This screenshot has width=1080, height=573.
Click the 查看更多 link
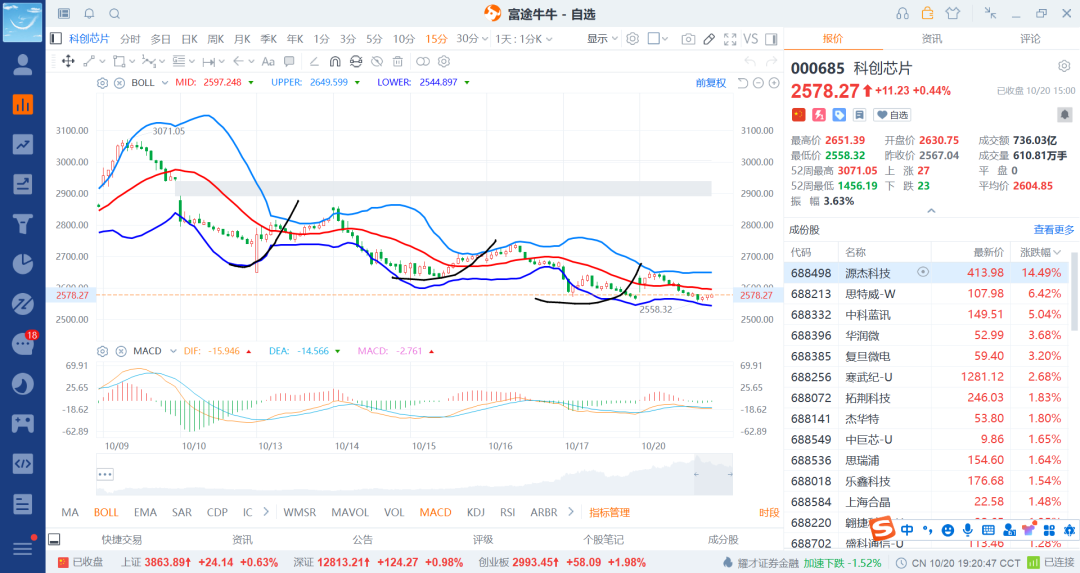coord(1053,230)
